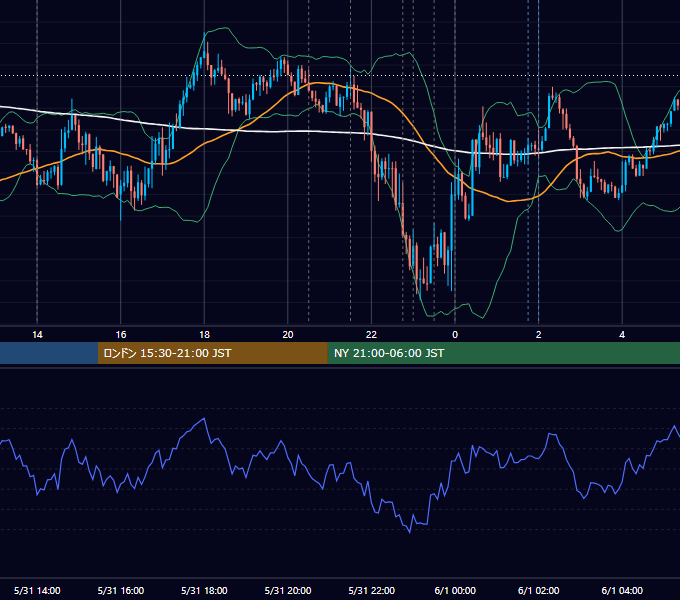
Task: Click the 6/1 04:00 label on indicator axis
Action: click(x=622, y=590)
